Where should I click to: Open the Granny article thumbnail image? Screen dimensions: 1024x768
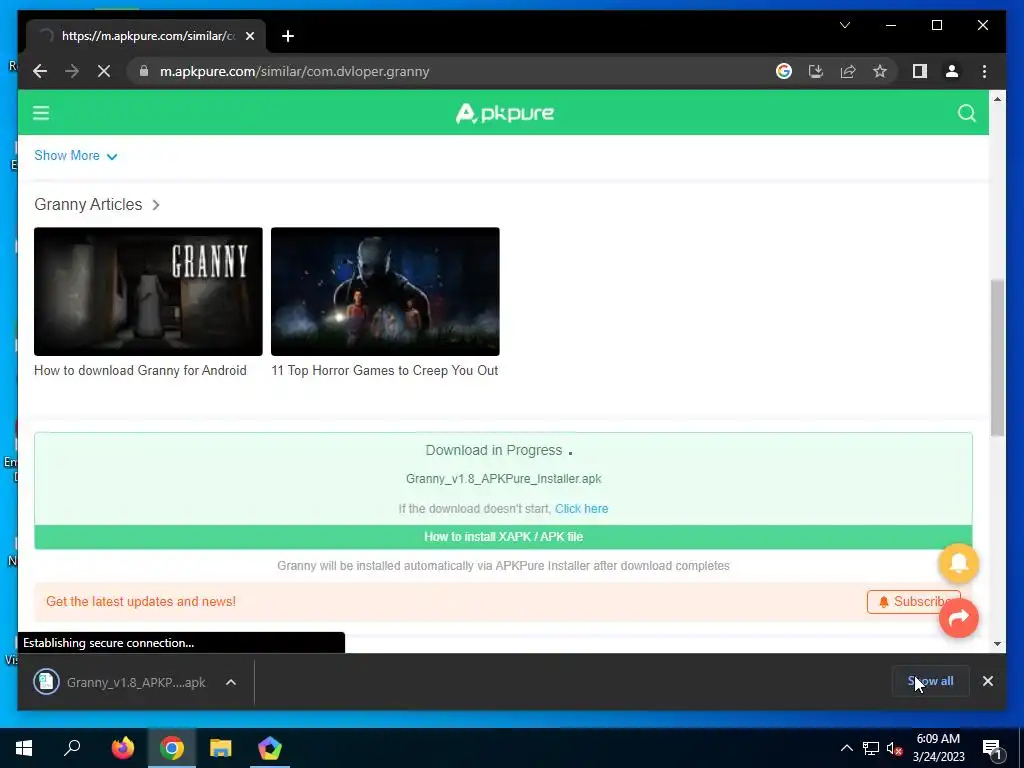(x=148, y=291)
